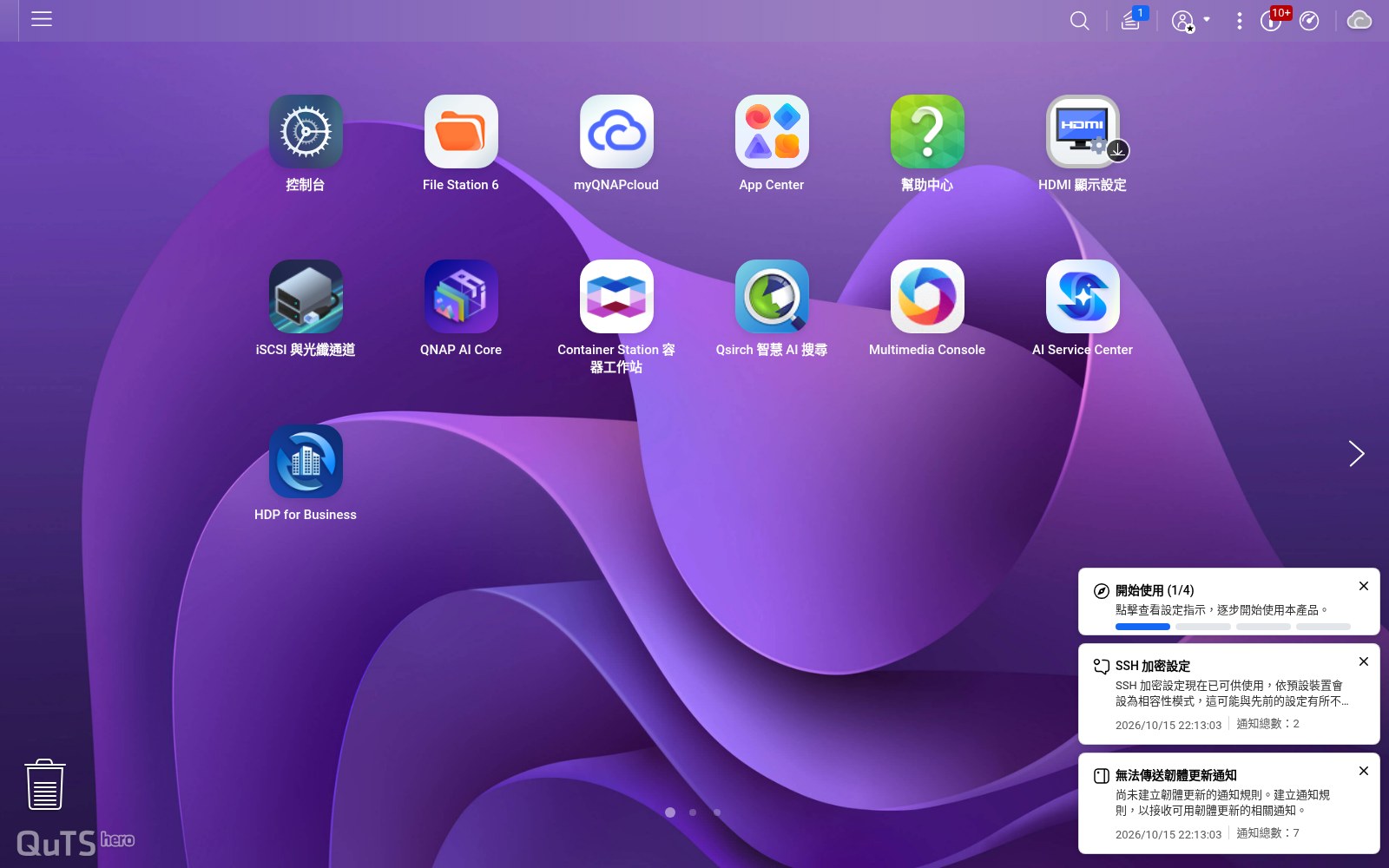1389x868 pixels.
Task: Switch to third desktop page dot
Action: point(716,812)
